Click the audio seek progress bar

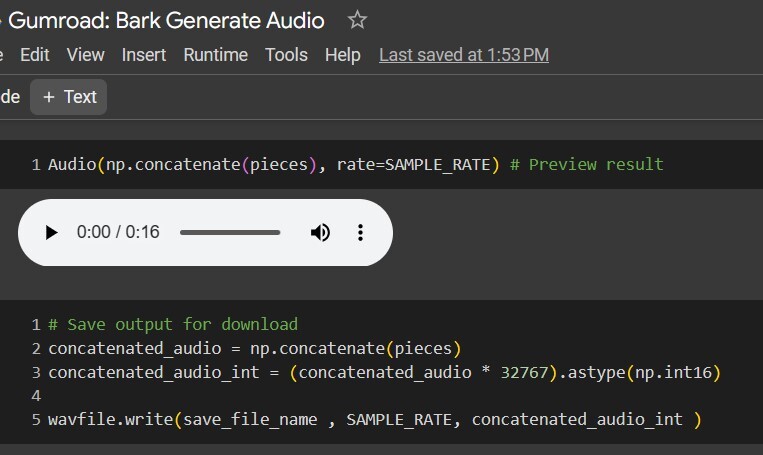click(x=230, y=233)
